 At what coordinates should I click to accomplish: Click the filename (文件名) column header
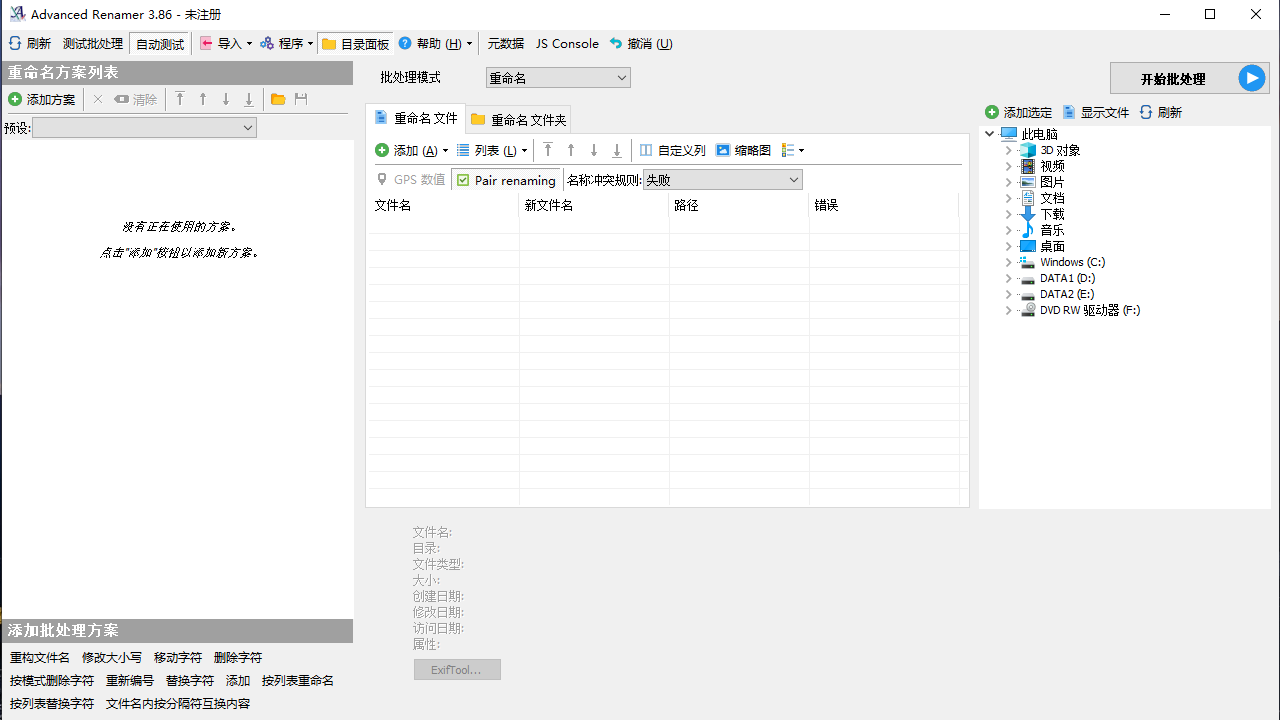[442, 205]
